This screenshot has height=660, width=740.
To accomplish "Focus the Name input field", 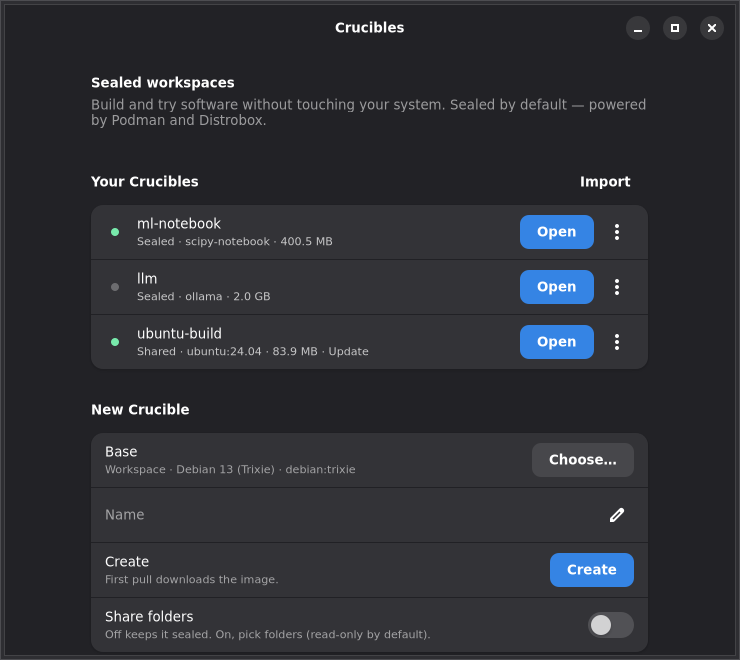I will click(369, 515).
